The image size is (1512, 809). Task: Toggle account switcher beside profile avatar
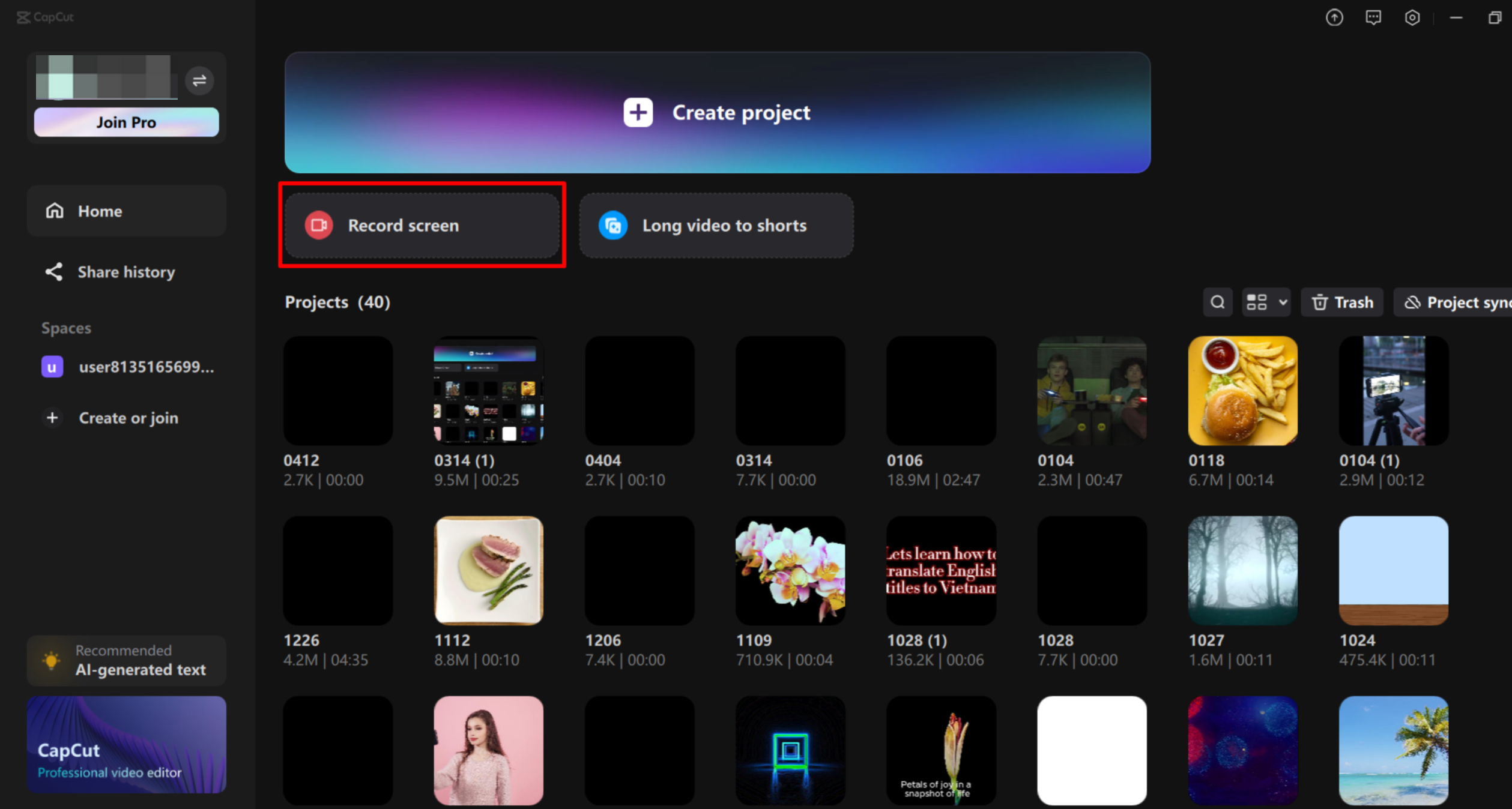click(x=200, y=80)
